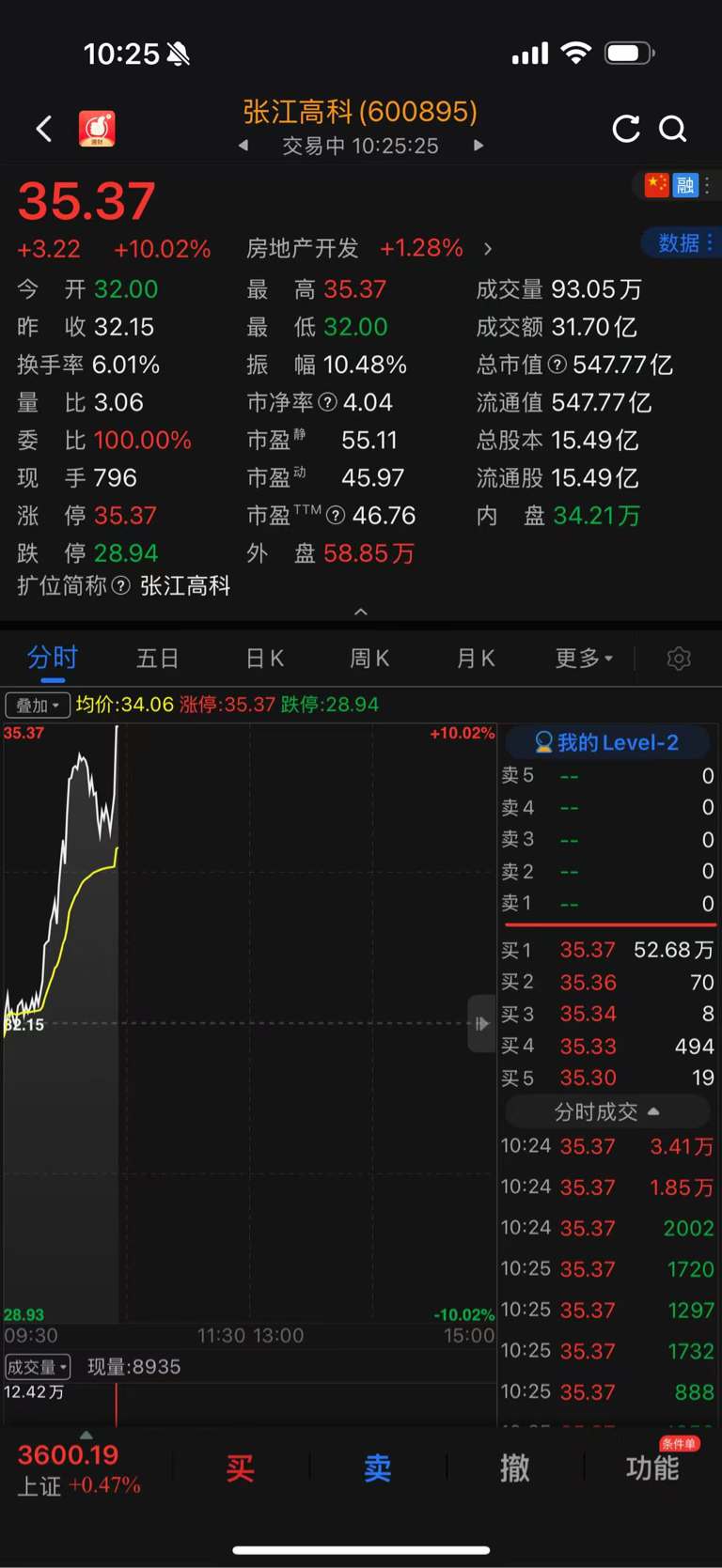722x1568 pixels.
Task: Open 我的Level-2 panel button
Action: 607,742
